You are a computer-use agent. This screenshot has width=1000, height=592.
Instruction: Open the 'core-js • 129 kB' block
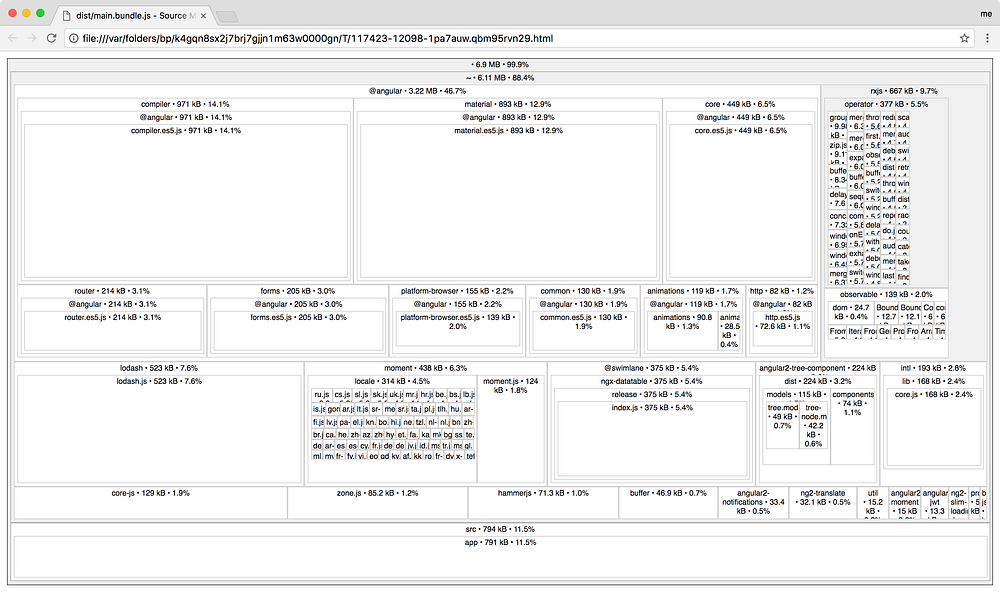point(151,503)
